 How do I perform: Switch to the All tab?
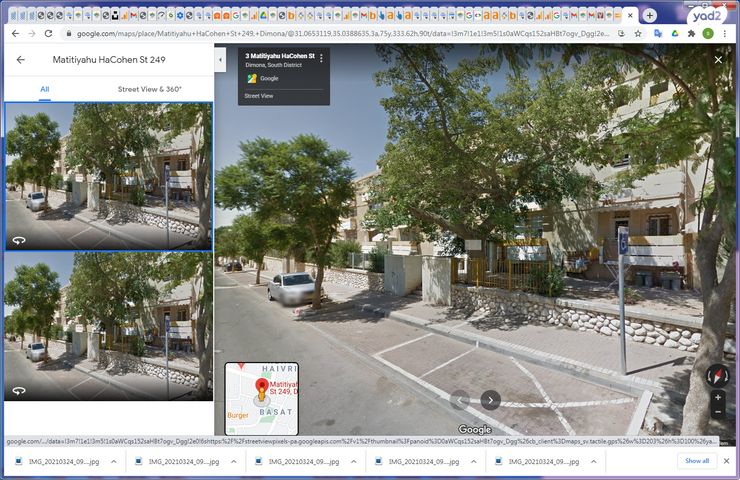[44, 89]
